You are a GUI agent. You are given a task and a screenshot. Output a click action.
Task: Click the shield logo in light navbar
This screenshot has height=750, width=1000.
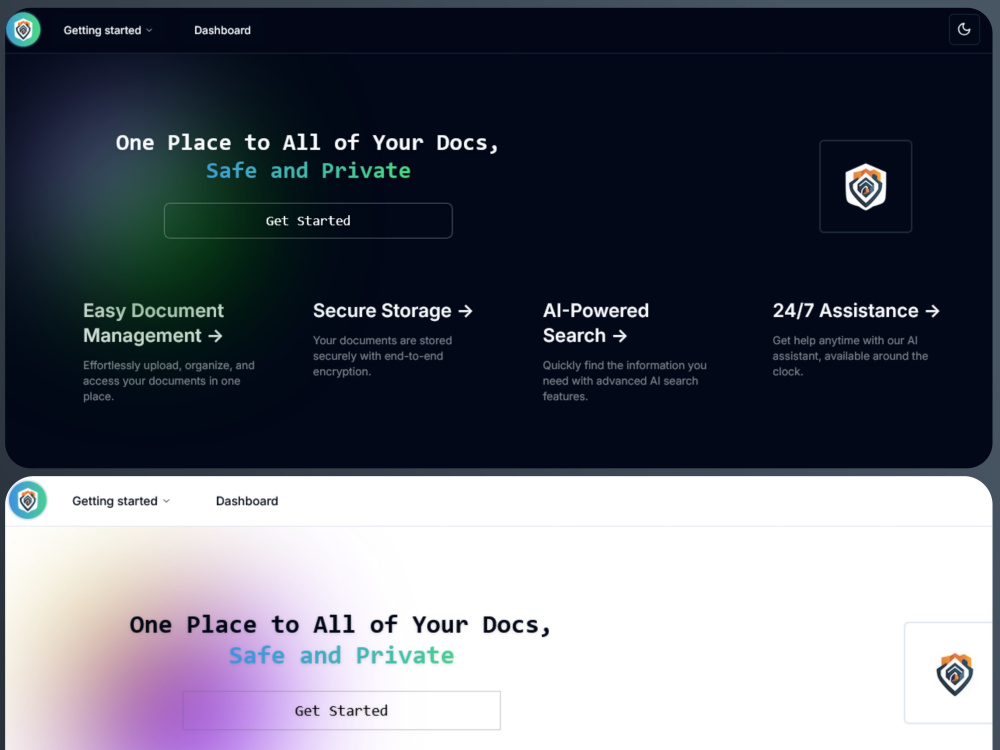pyautogui.click(x=27, y=501)
